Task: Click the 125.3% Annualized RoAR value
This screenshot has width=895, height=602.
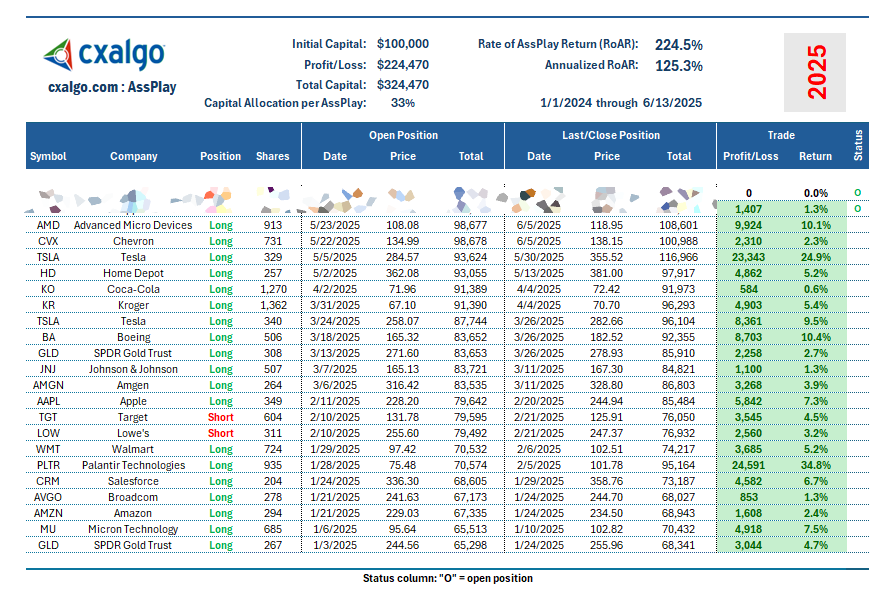Action: click(x=679, y=66)
